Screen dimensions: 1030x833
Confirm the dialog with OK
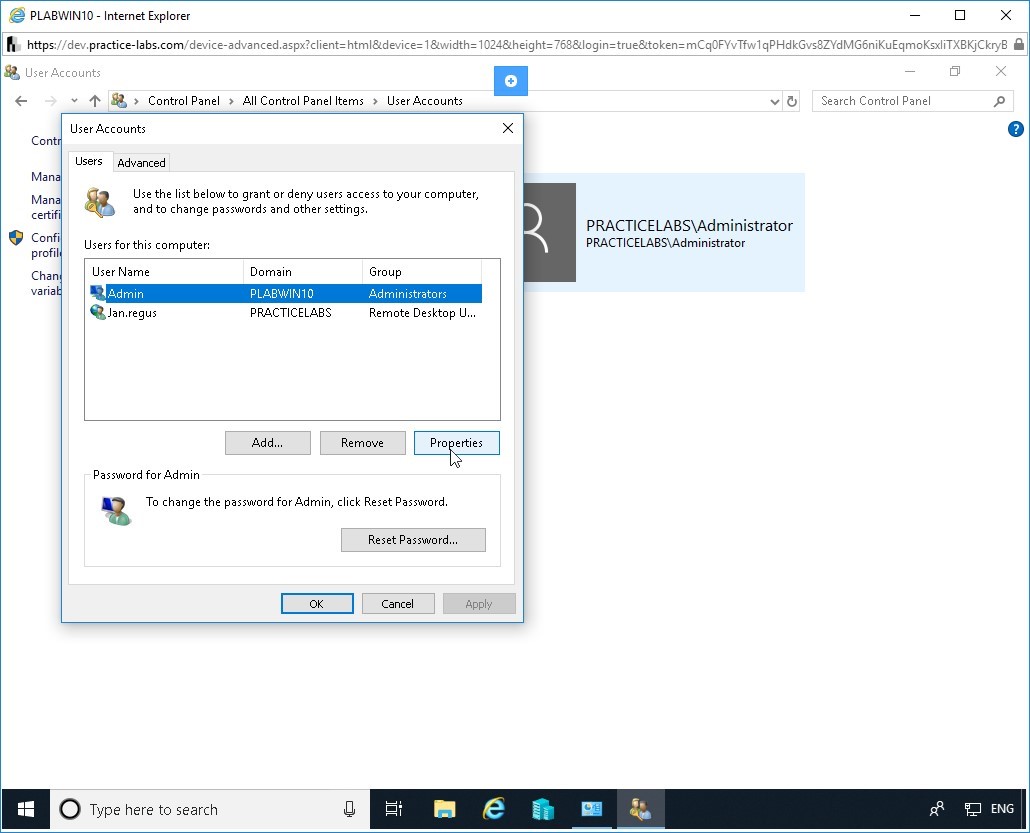(317, 604)
